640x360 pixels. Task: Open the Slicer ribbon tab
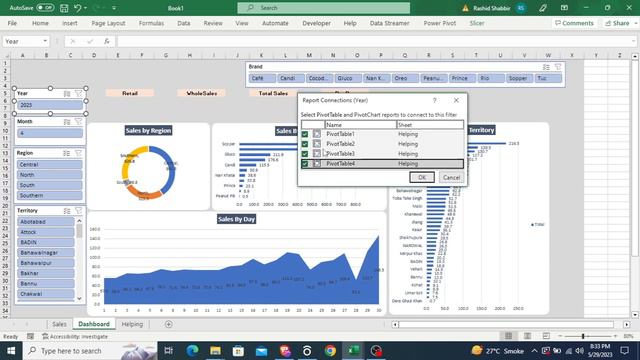coord(477,23)
